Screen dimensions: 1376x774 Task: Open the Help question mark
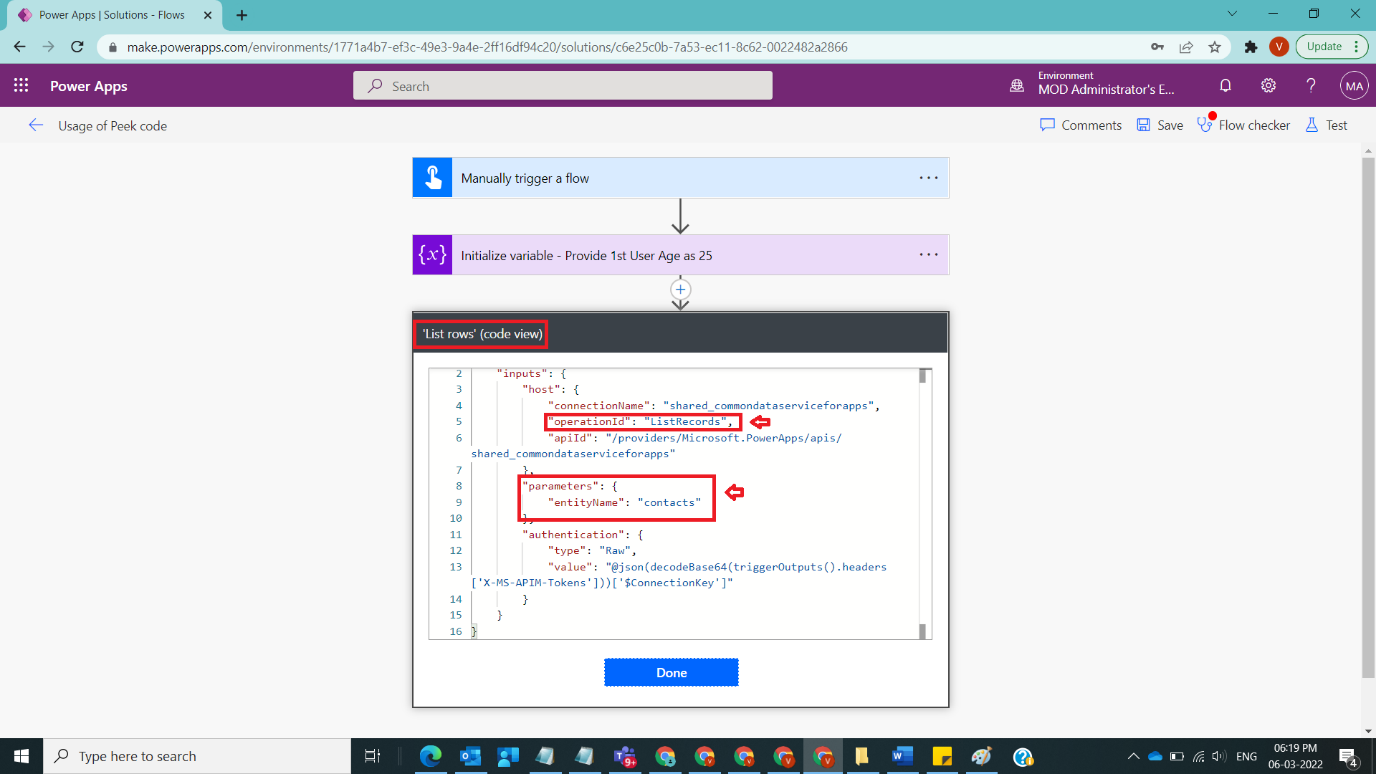(1311, 86)
